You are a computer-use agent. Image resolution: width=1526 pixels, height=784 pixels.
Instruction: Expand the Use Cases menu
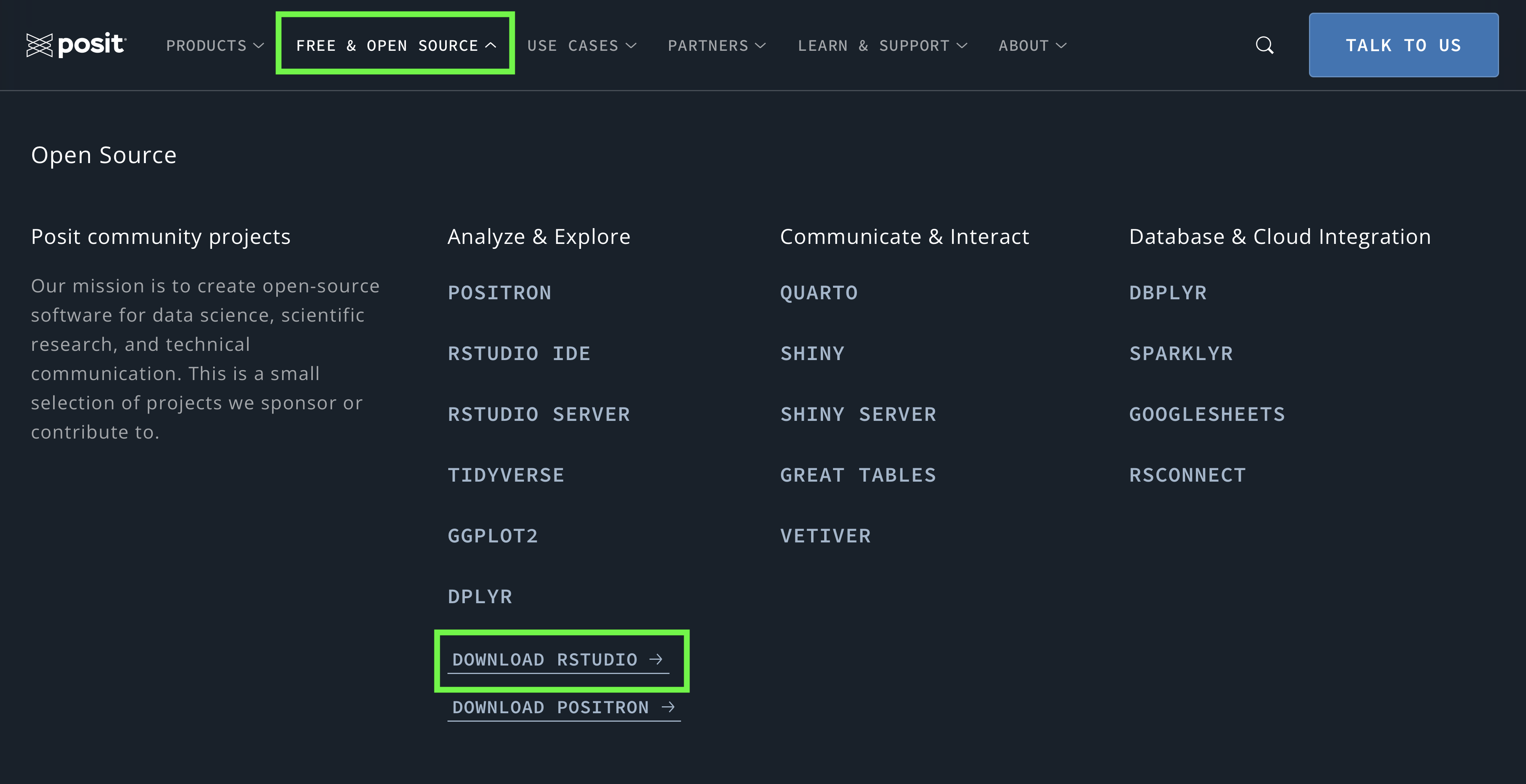click(x=582, y=46)
